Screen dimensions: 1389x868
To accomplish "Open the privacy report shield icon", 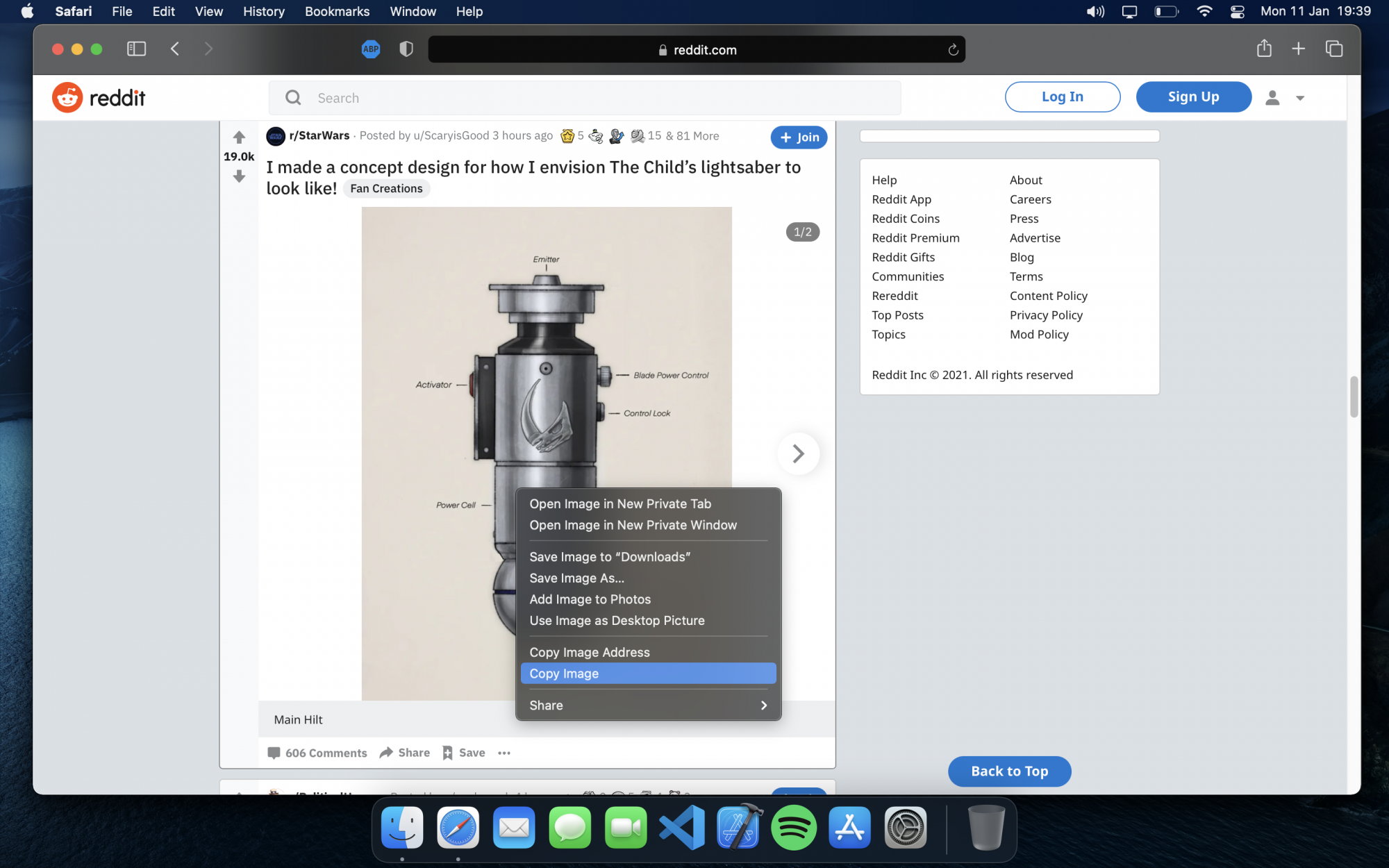I will tap(406, 49).
